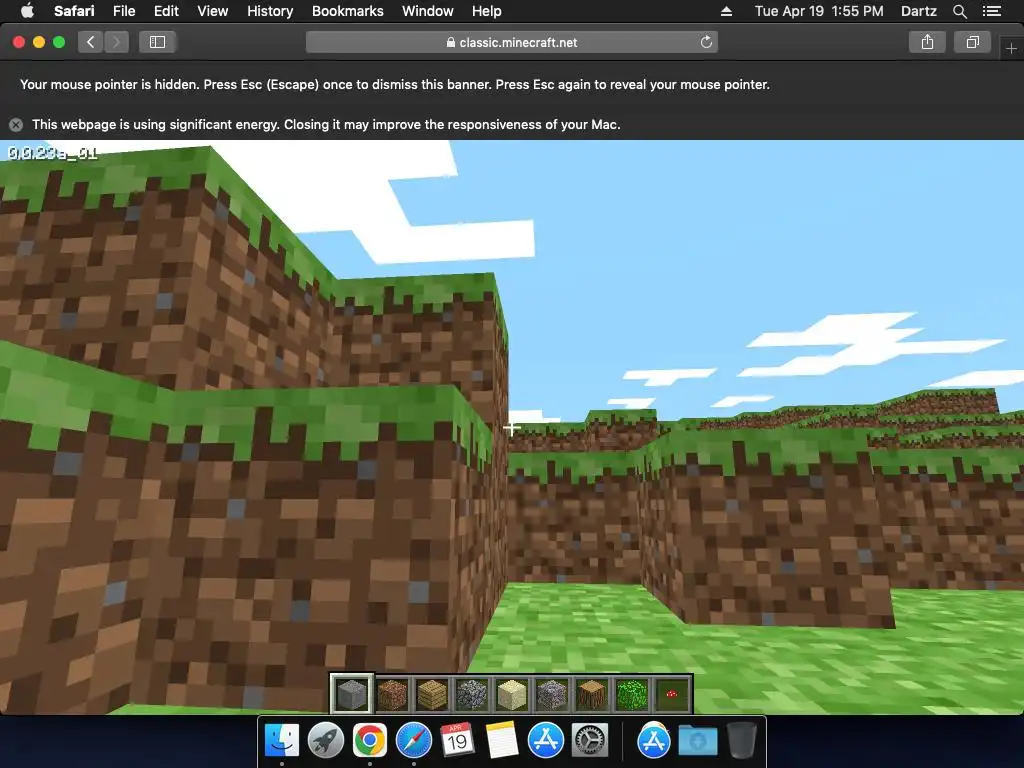
Task: Show the Safari tab overview
Action: pos(972,42)
